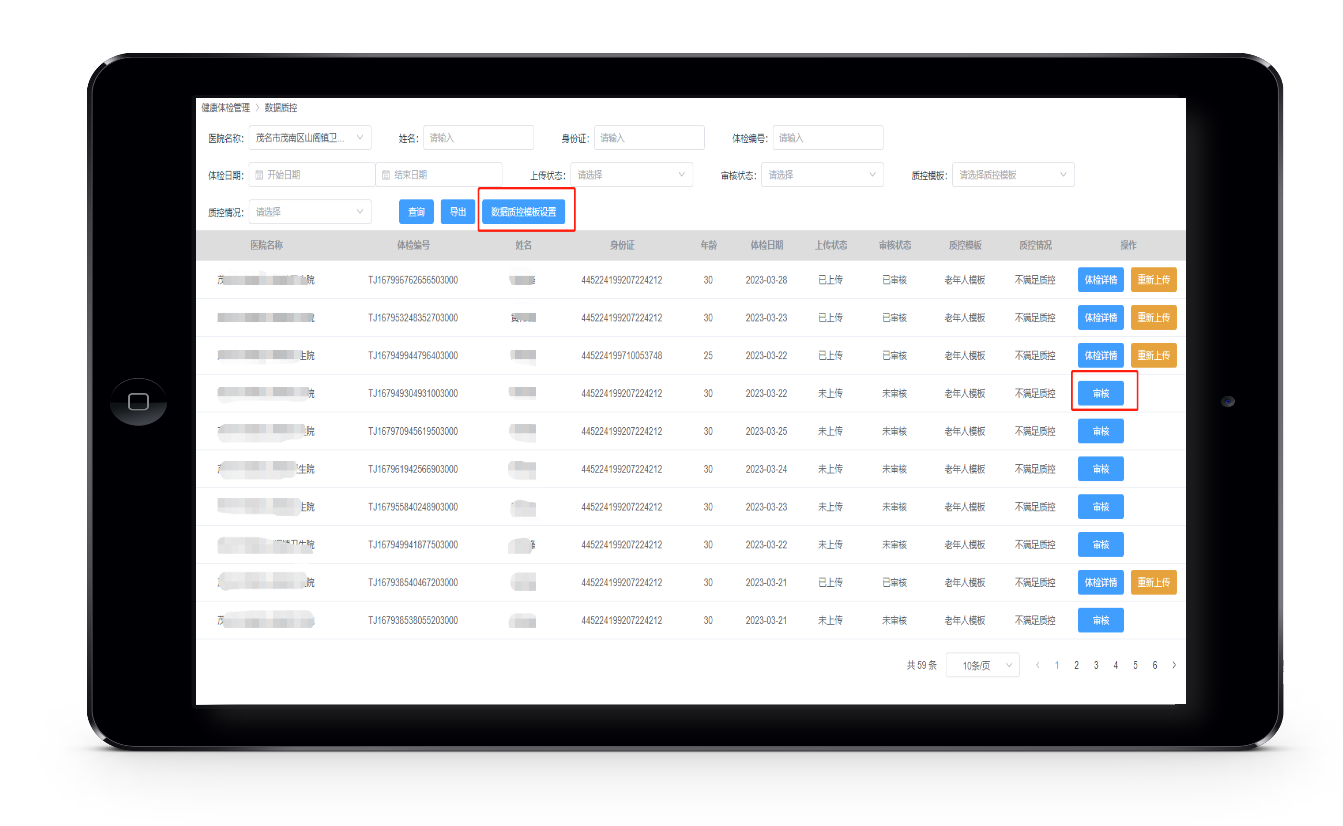Open the 医院名称 dropdown
1343x826 pixels.
[309, 138]
